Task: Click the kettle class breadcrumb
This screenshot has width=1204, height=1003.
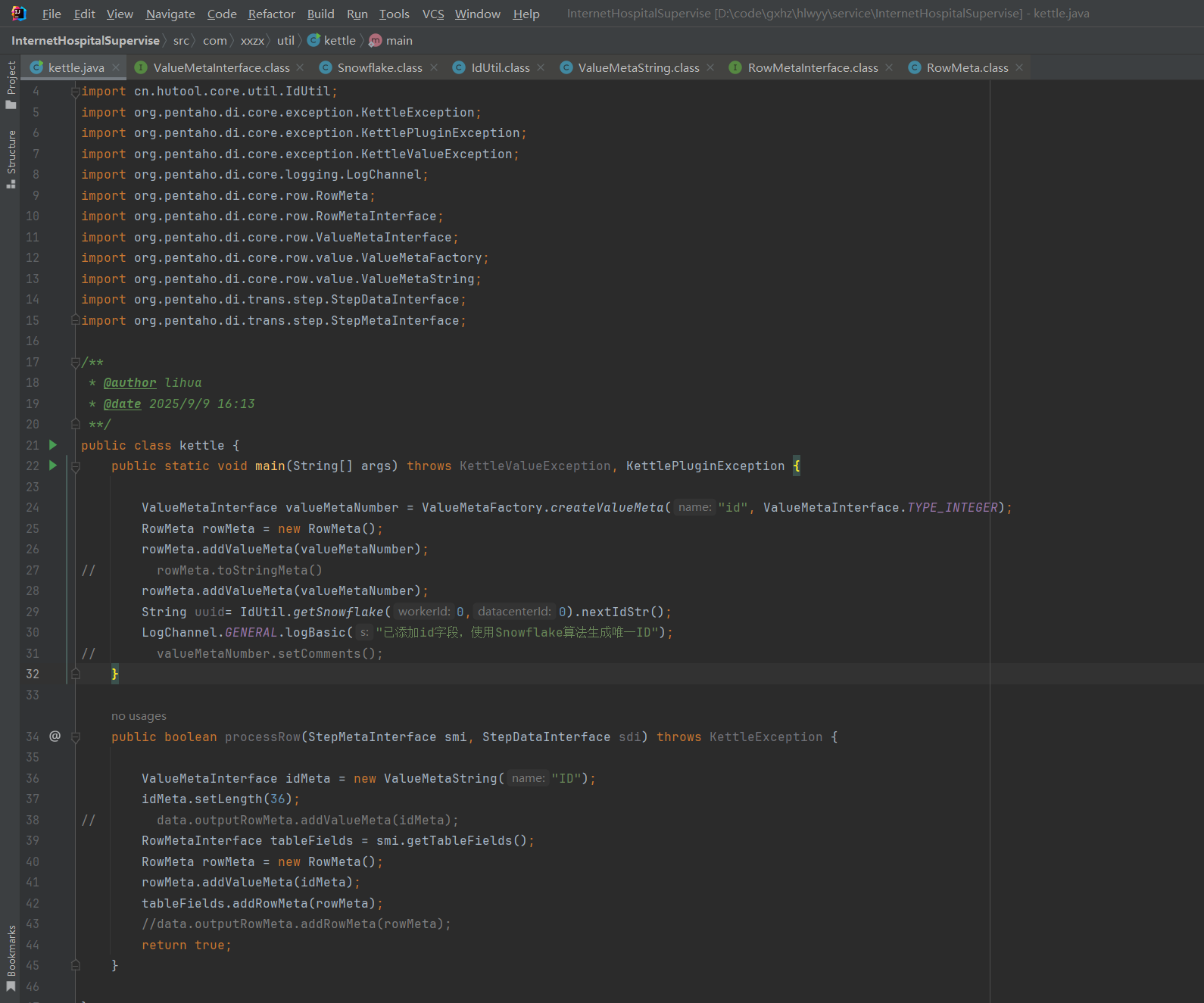Action: tap(332, 41)
